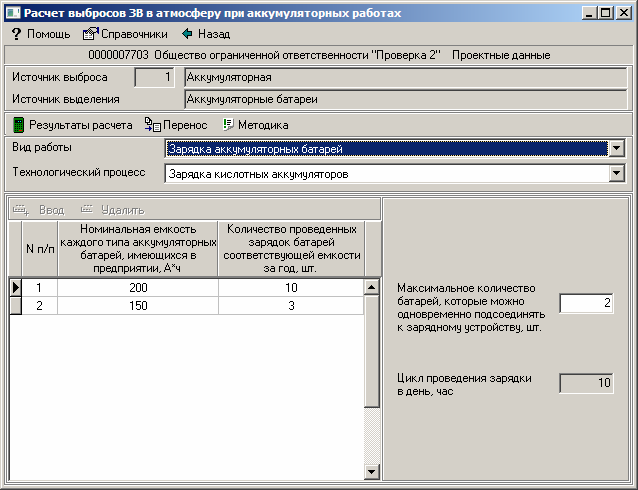Edit maximum battery count field
Screen dimensions: 638x490
[586, 303]
